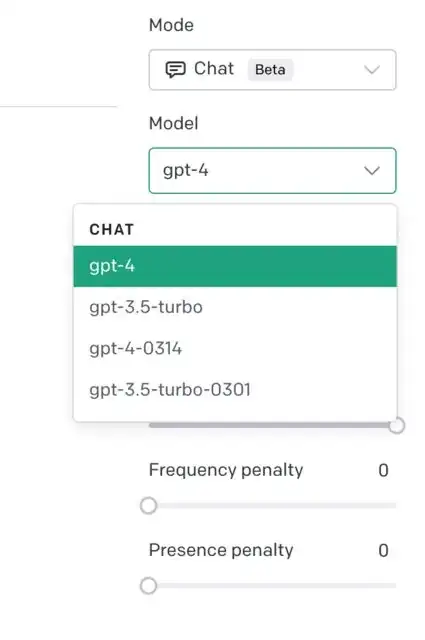Click the CHAT group header in list

tap(111, 229)
